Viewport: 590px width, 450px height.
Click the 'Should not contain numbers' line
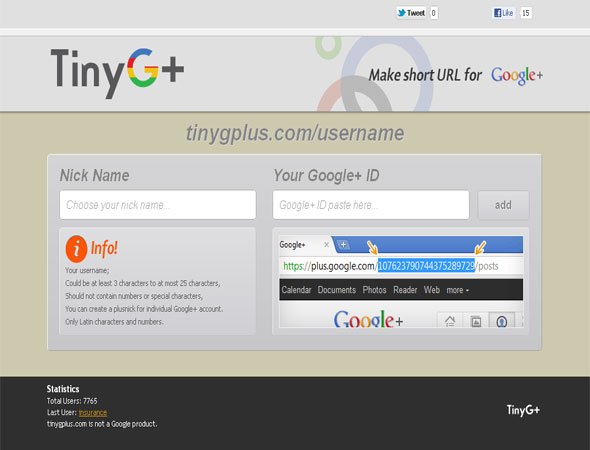[x=134, y=296]
